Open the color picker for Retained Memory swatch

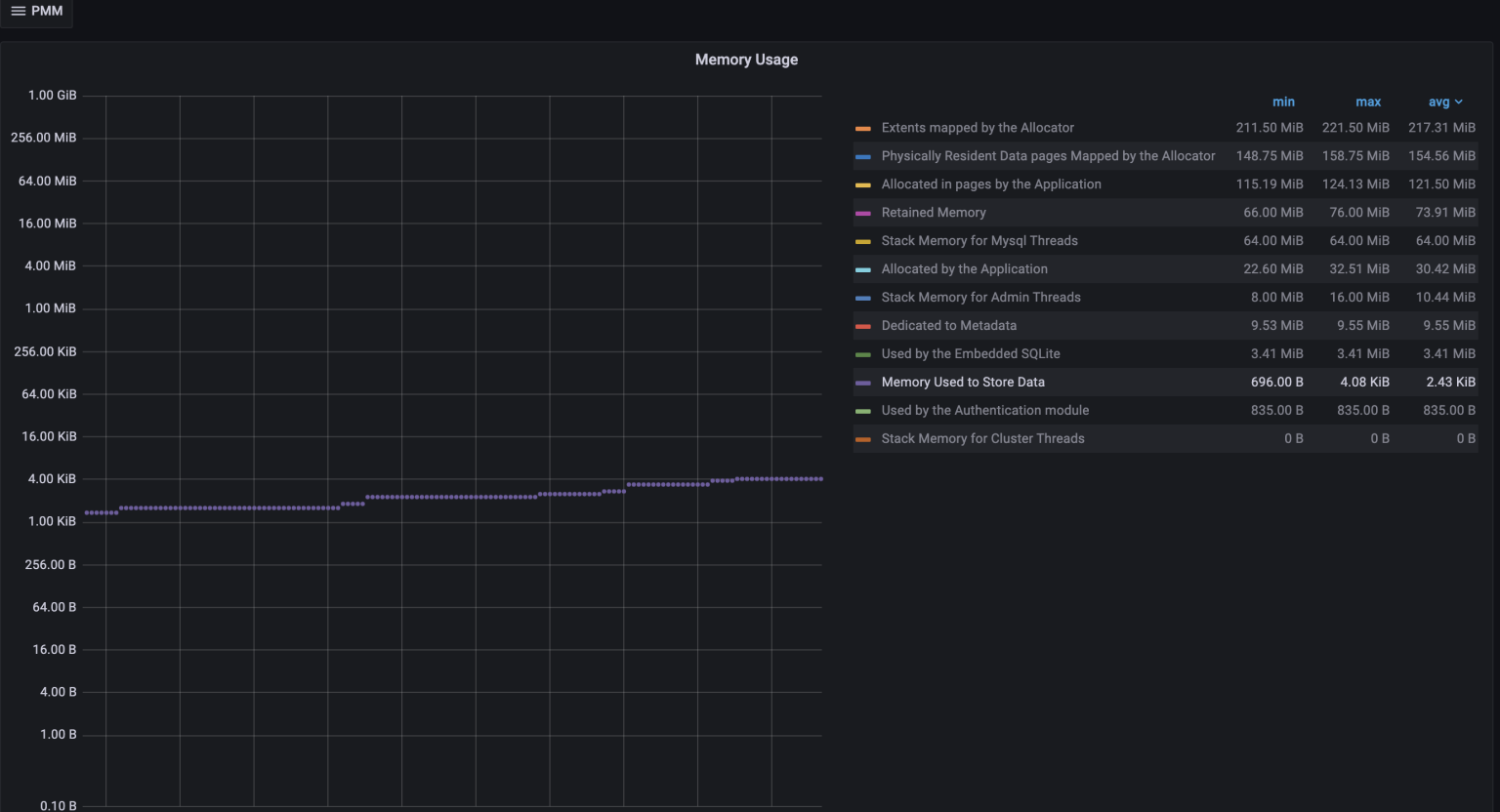pos(863,213)
